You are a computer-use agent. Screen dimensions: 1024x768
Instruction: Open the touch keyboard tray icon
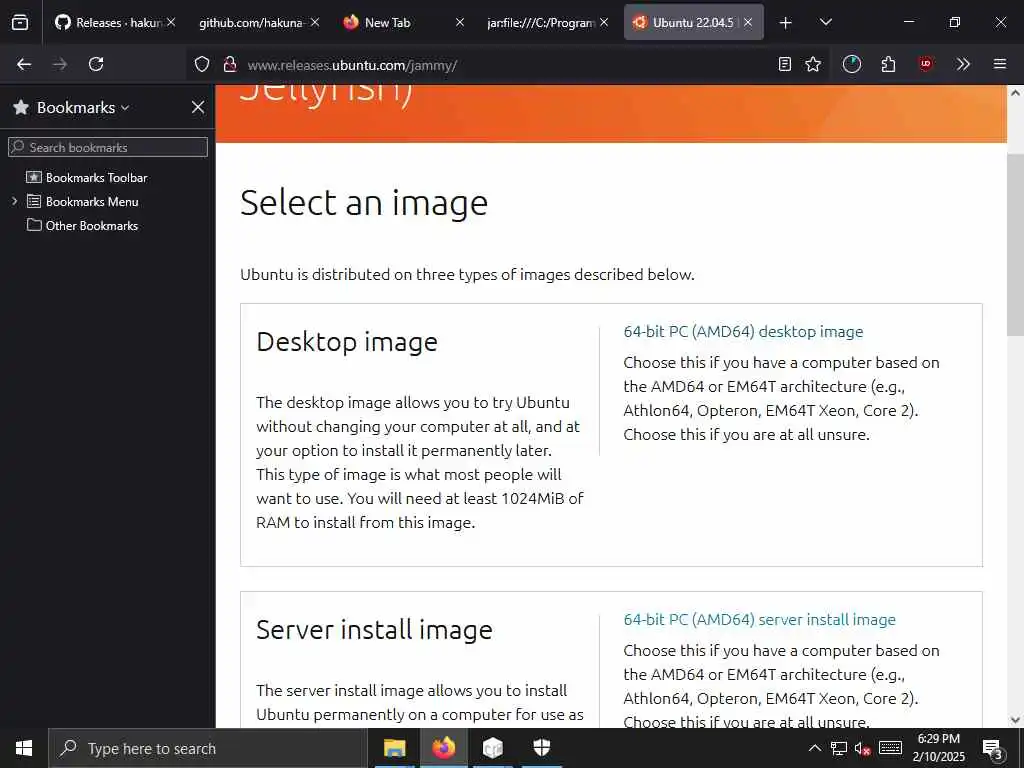point(890,748)
